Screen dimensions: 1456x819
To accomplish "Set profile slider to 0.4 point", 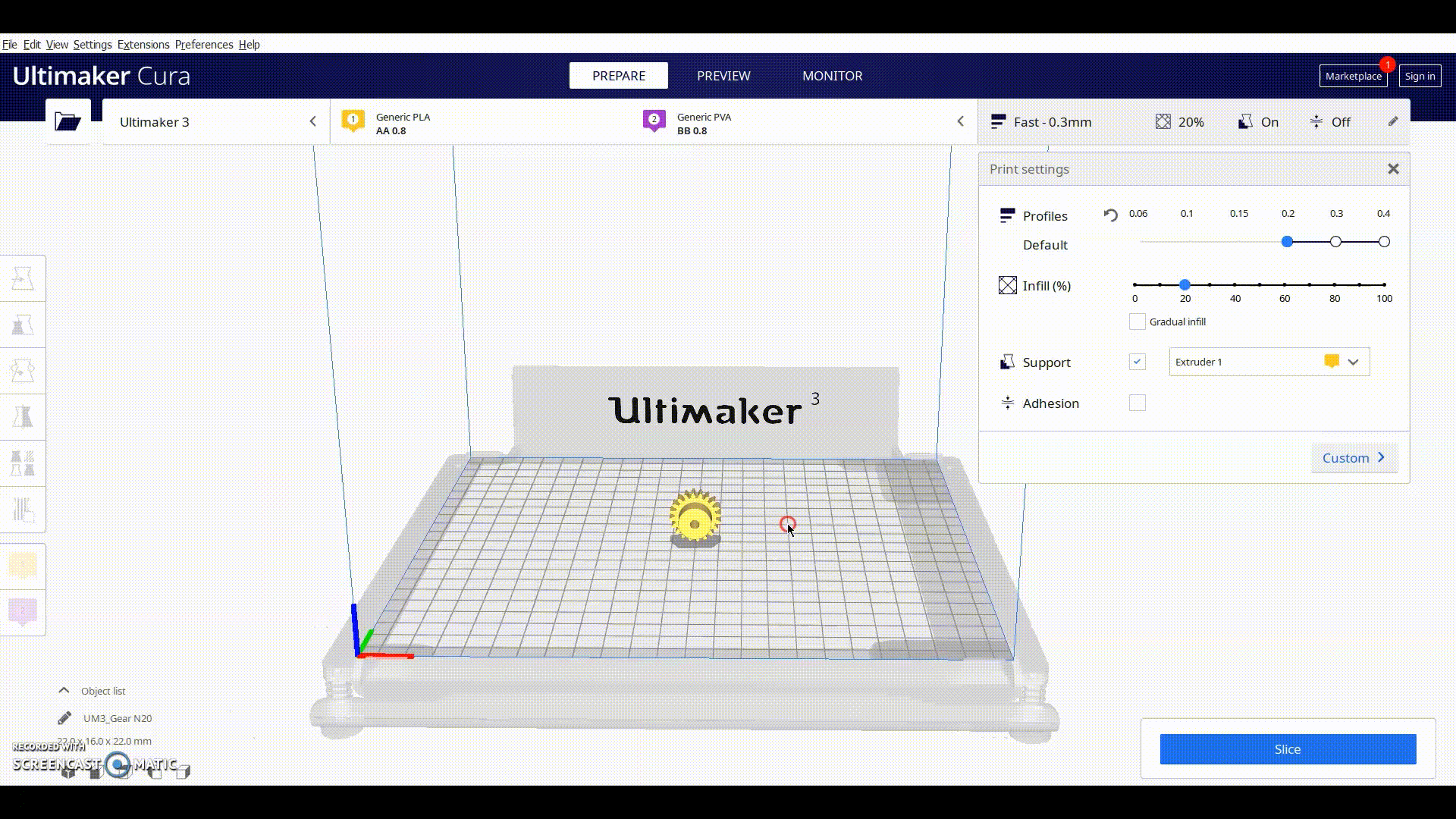I will [1384, 241].
